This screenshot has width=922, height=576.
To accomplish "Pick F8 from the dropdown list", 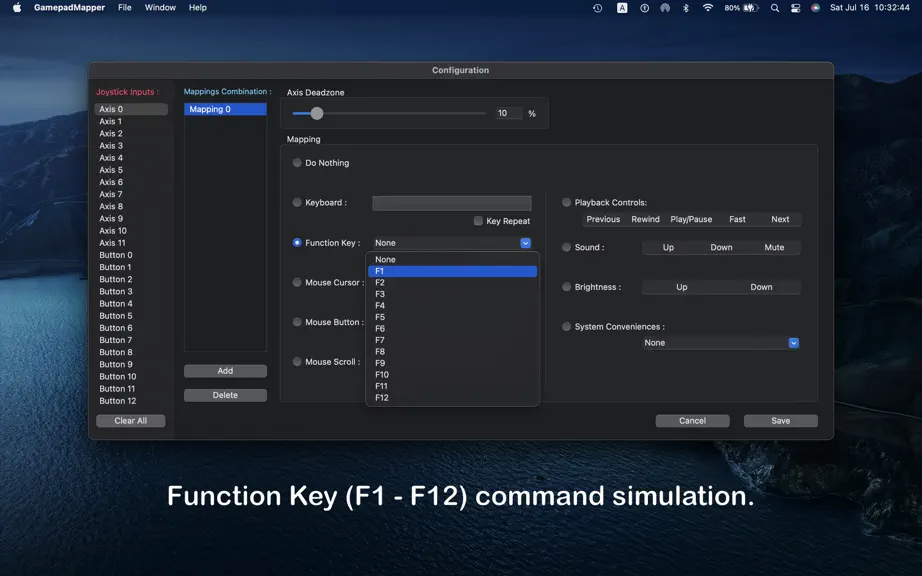I will [x=452, y=351].
